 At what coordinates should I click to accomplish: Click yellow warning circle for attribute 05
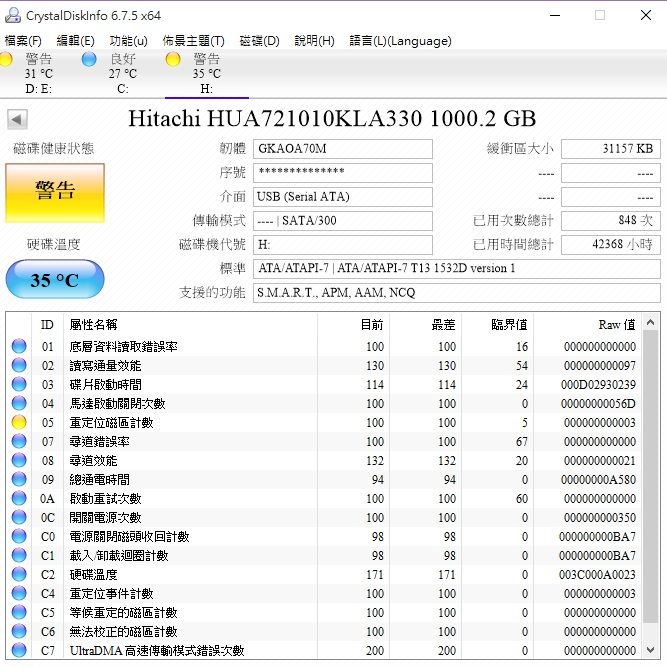(19, 422)
